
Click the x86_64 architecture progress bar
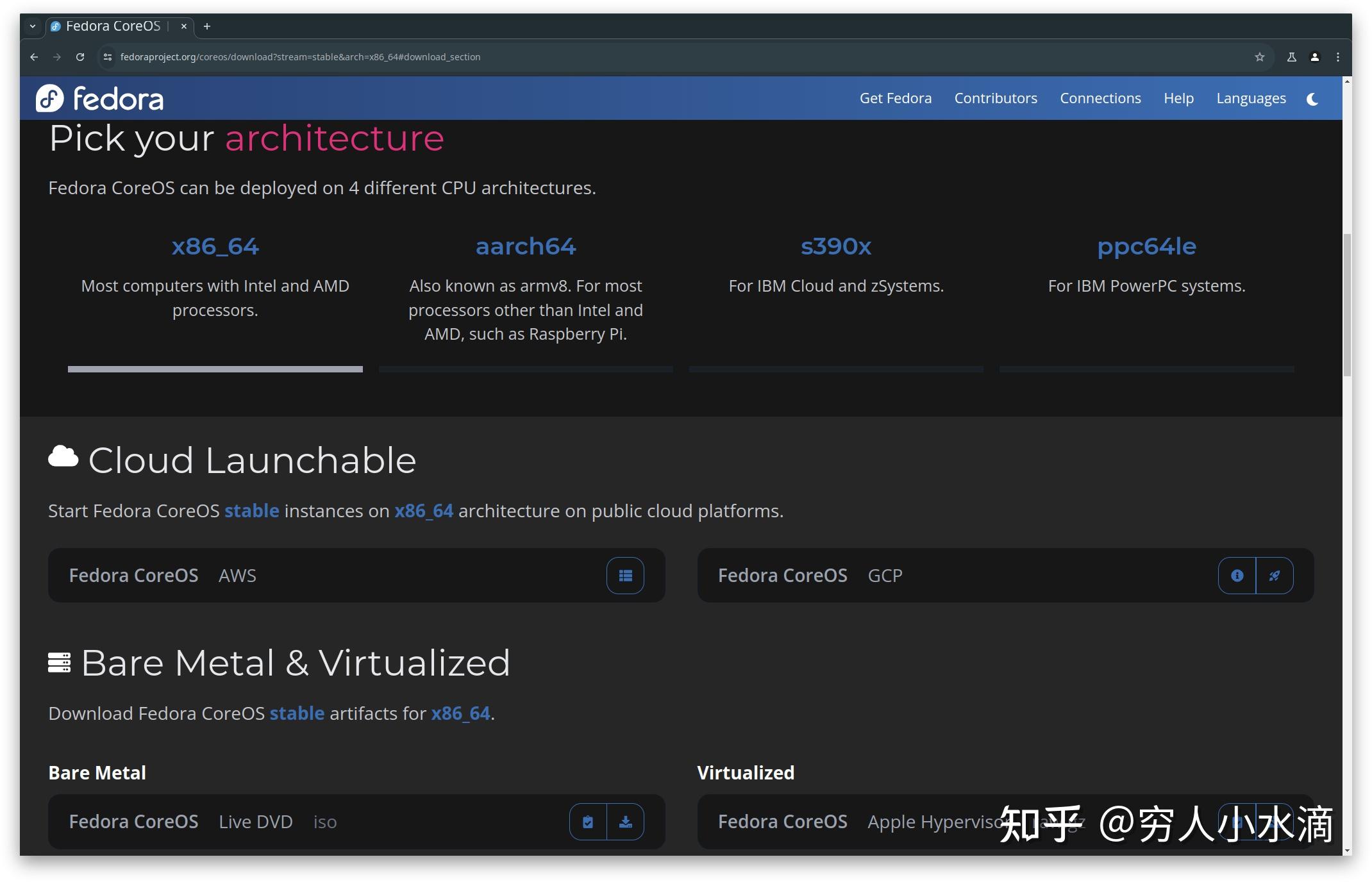click(216, 369)
